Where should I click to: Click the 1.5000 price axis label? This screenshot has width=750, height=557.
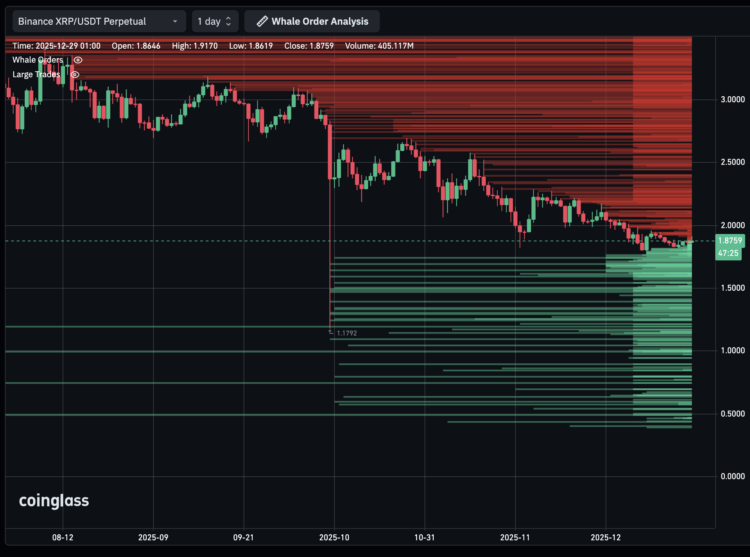[733, 288]
